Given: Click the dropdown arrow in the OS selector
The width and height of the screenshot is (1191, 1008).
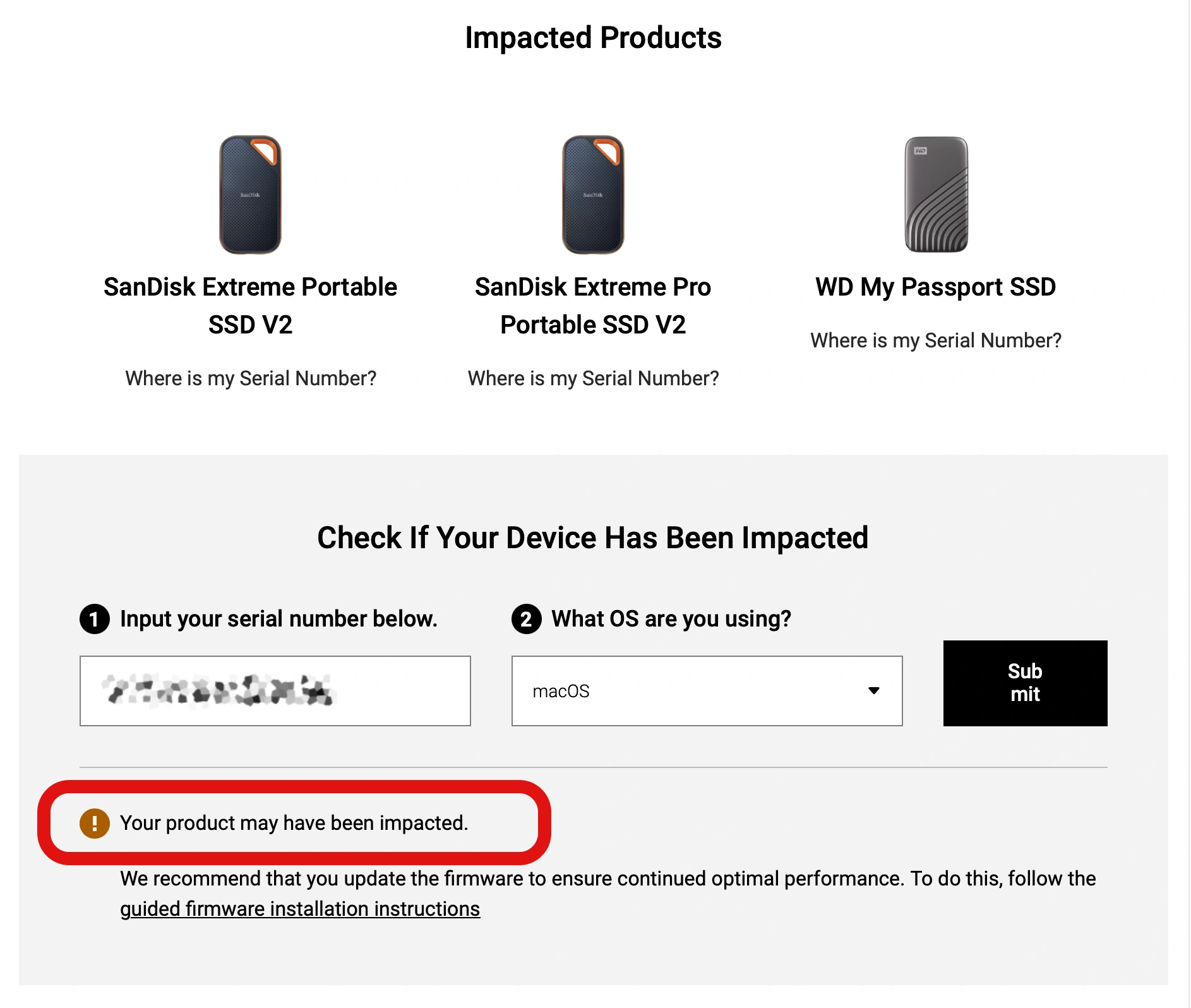Looking at the screenshot, I should tap(874, 691).
